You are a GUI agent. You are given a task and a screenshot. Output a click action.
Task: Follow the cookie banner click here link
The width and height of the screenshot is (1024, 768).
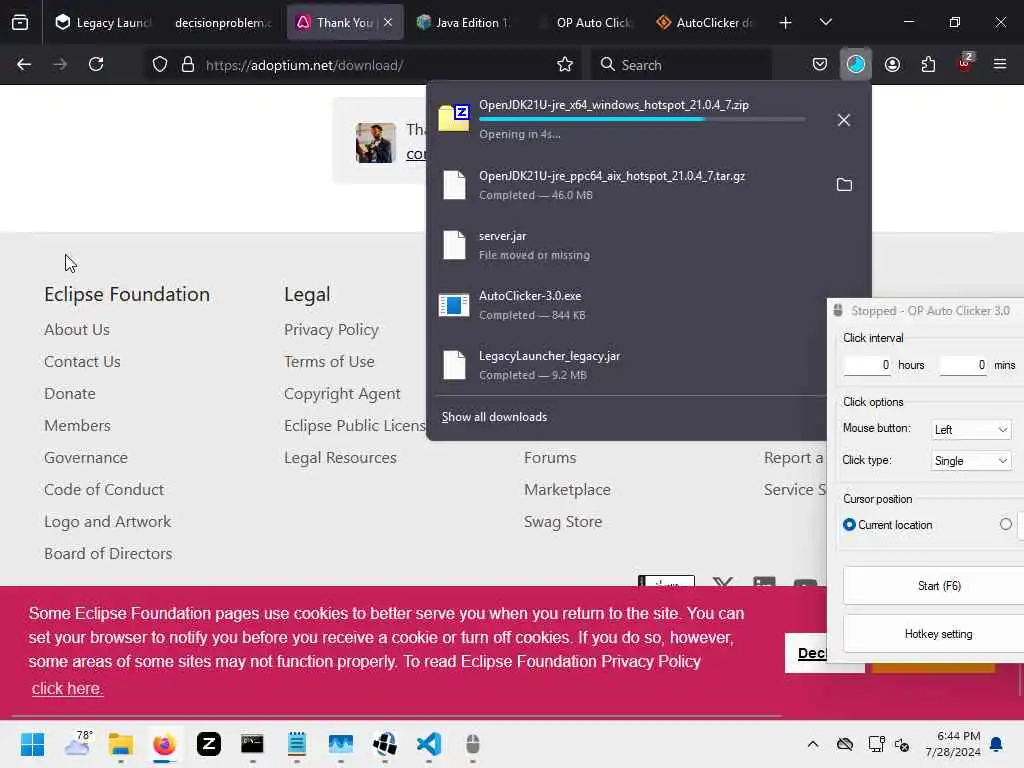point(67,688)
